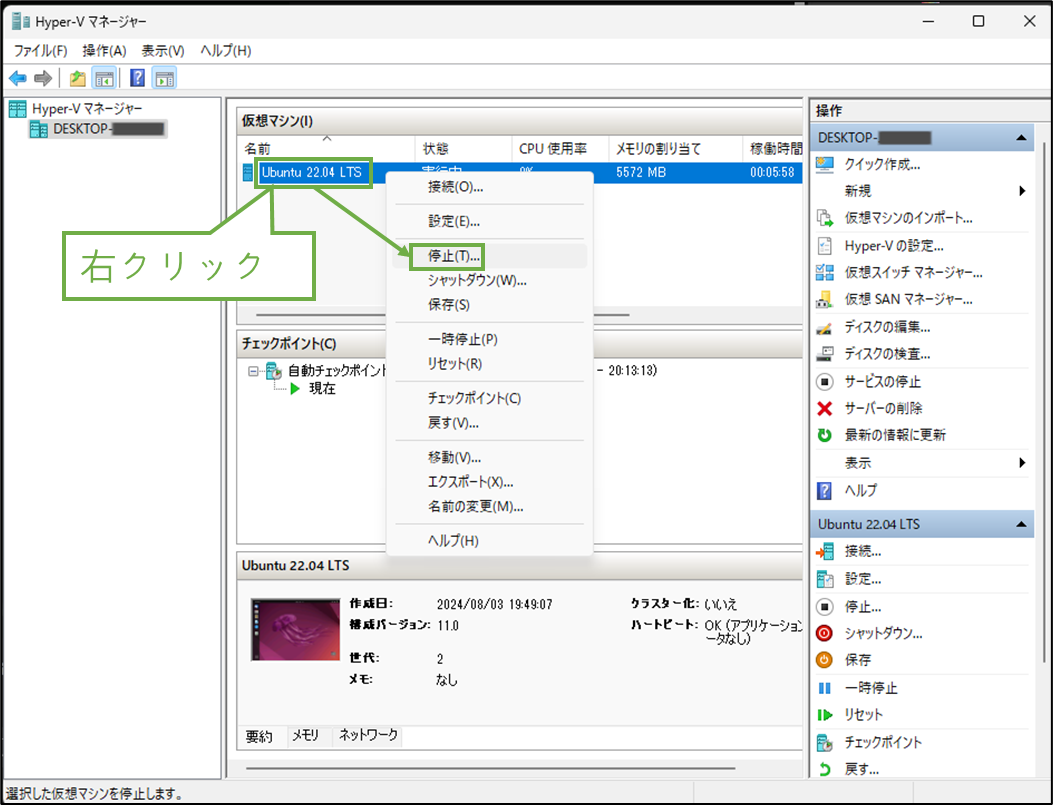Click the Help icon in the DESKTOP actions section

click(825, 491)
